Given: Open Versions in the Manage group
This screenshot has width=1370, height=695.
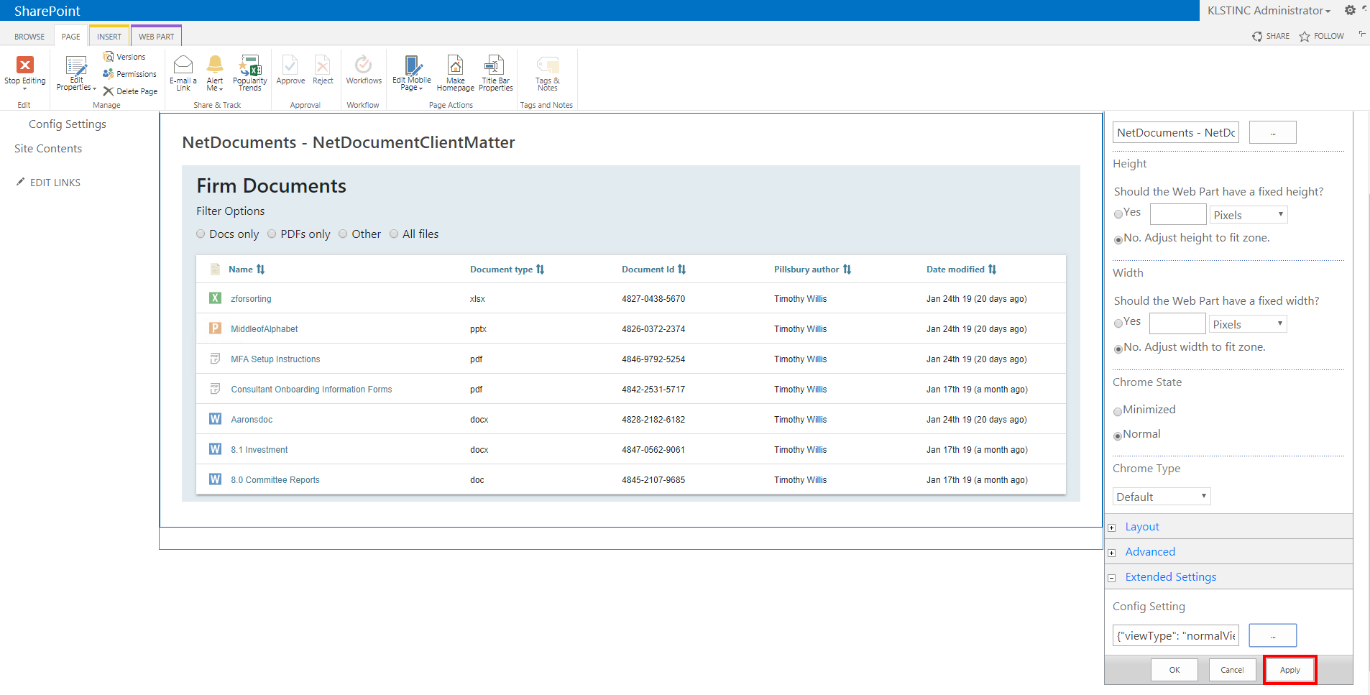Looking at the screenshot, I should [124, 57].
